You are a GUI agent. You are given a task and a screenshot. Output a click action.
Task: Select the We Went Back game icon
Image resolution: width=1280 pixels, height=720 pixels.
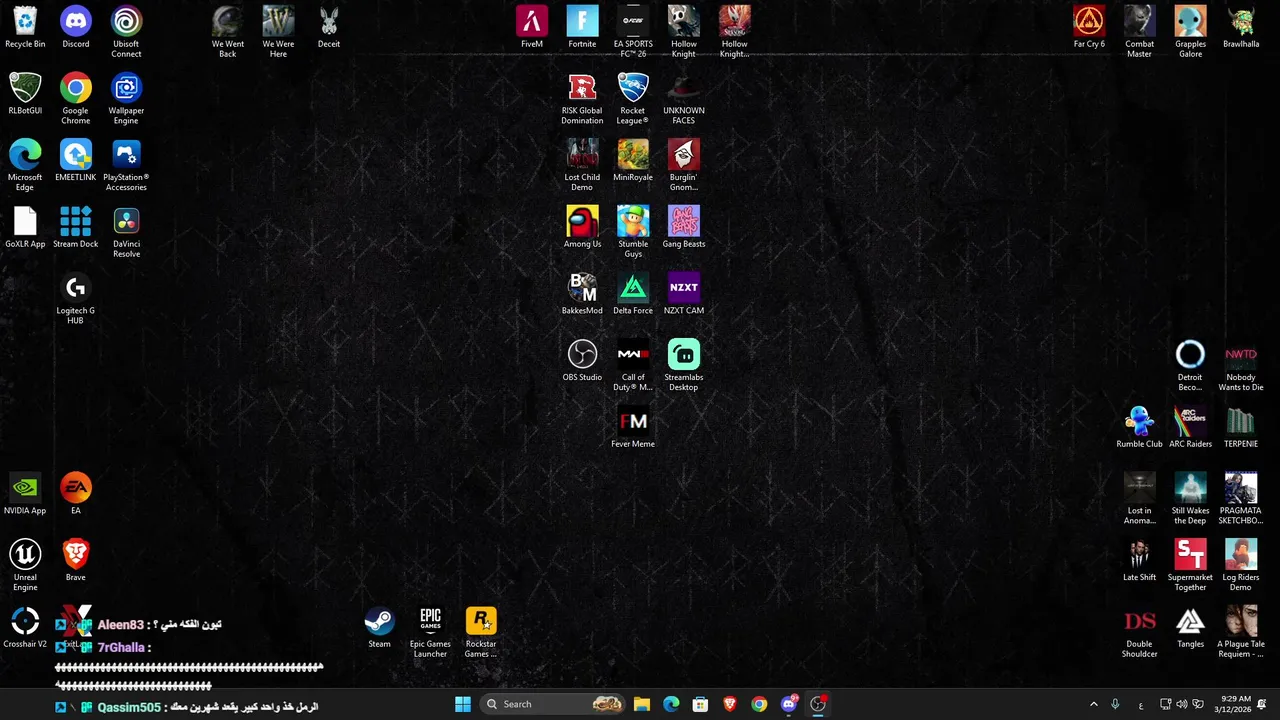pos(228,32)
